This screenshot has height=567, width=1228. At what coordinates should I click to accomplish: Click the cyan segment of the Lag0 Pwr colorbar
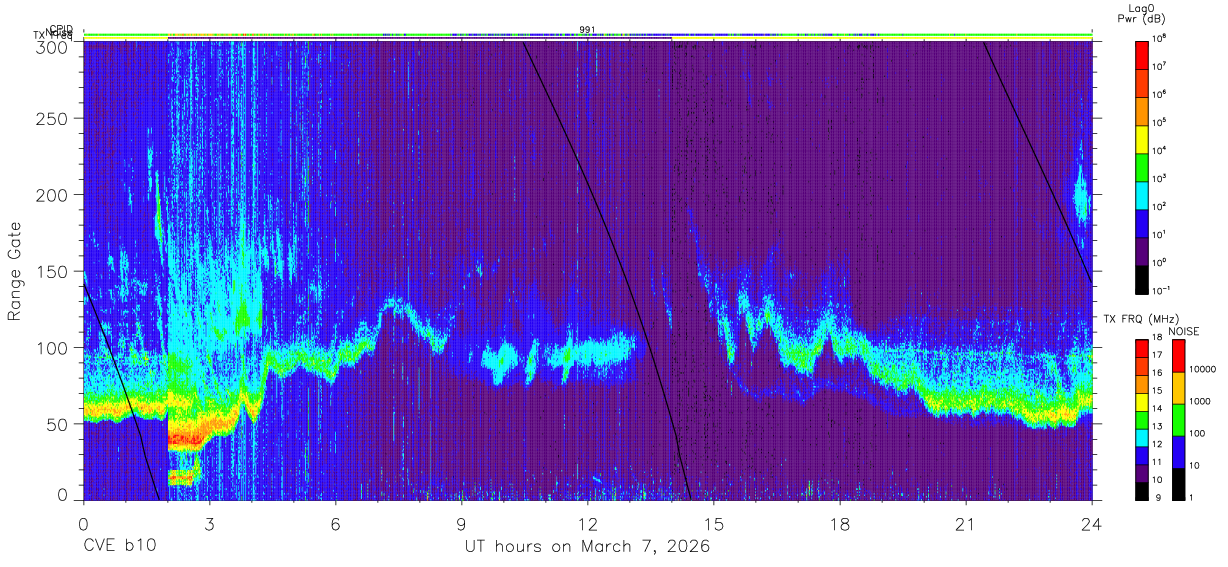click(x=1142, y=195)
